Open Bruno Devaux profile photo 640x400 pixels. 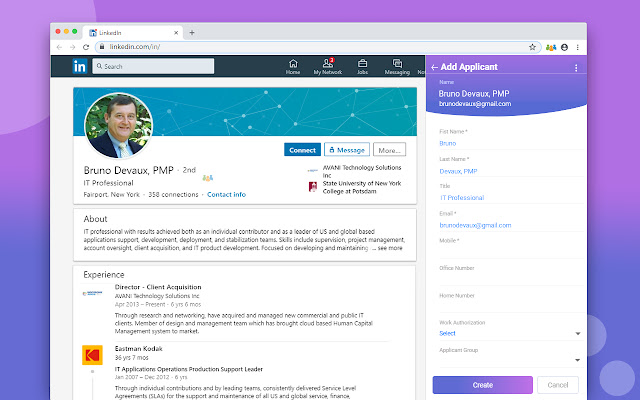point(118,126)
